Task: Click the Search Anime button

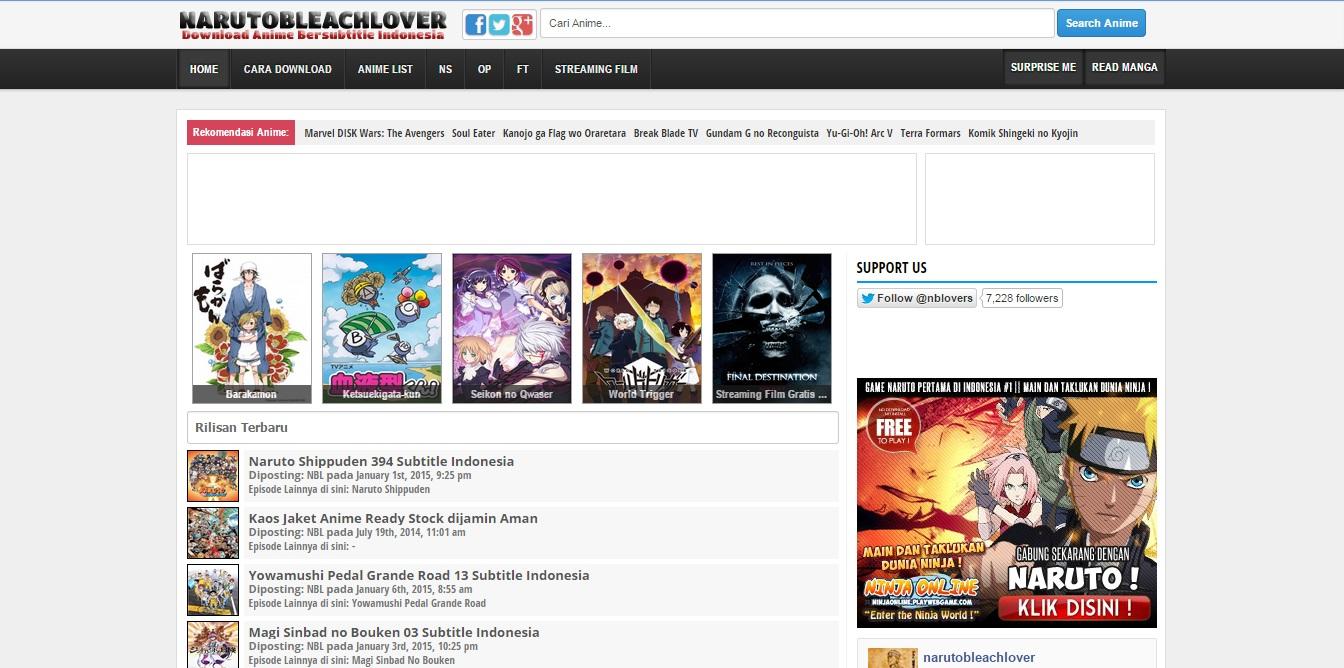Action: point(1102,23)
